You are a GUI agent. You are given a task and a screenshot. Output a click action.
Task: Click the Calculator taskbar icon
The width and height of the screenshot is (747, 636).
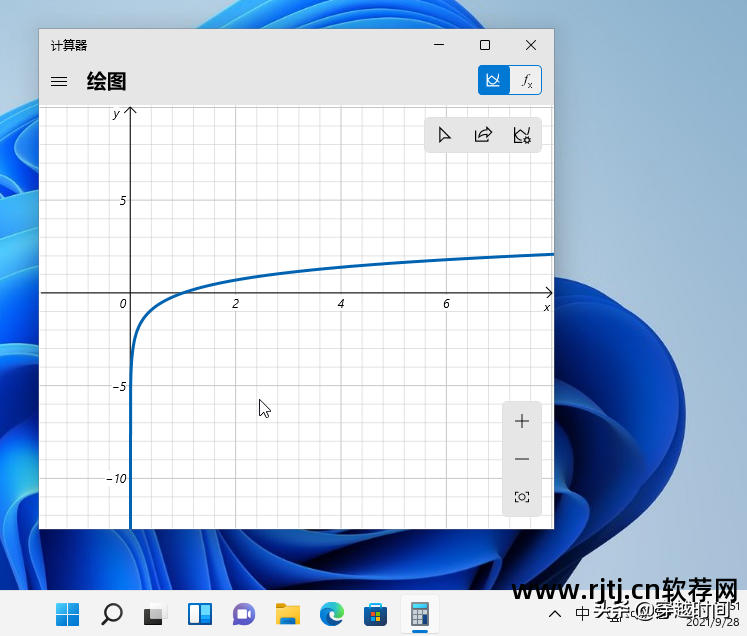[x=420, y=614]
